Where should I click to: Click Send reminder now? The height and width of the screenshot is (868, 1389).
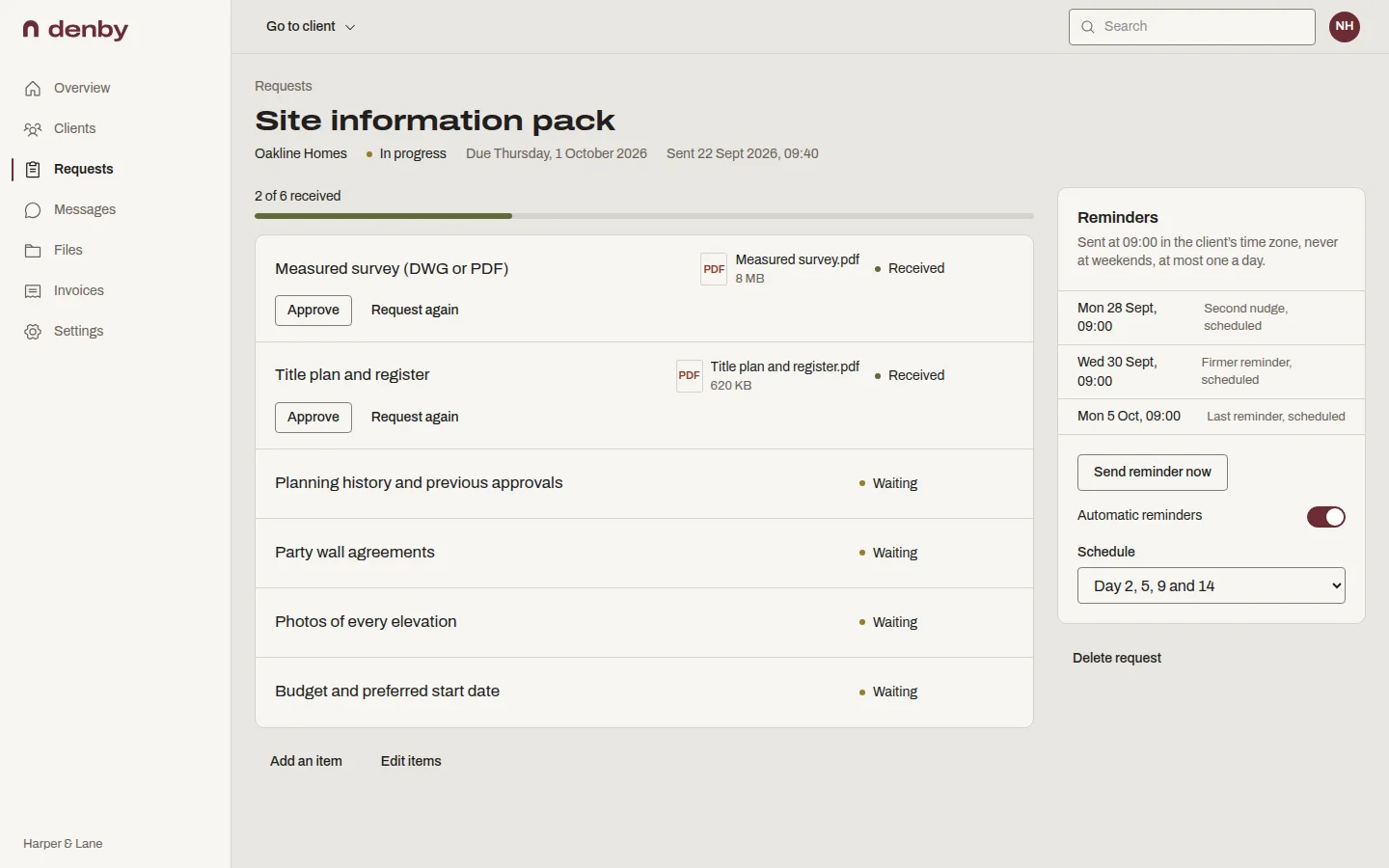click(1153, 473)
